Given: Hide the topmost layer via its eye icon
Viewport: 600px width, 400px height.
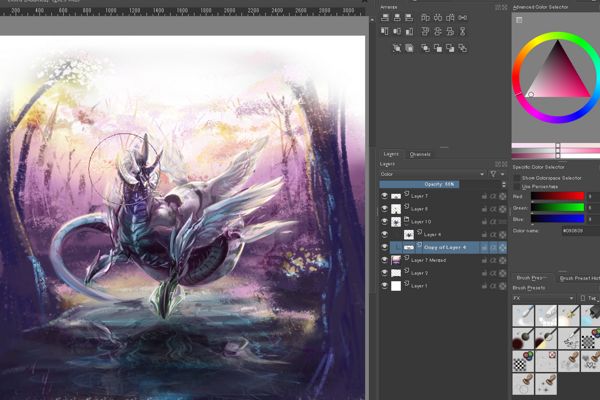Looking at the screenshot, I should click(385, 196).
